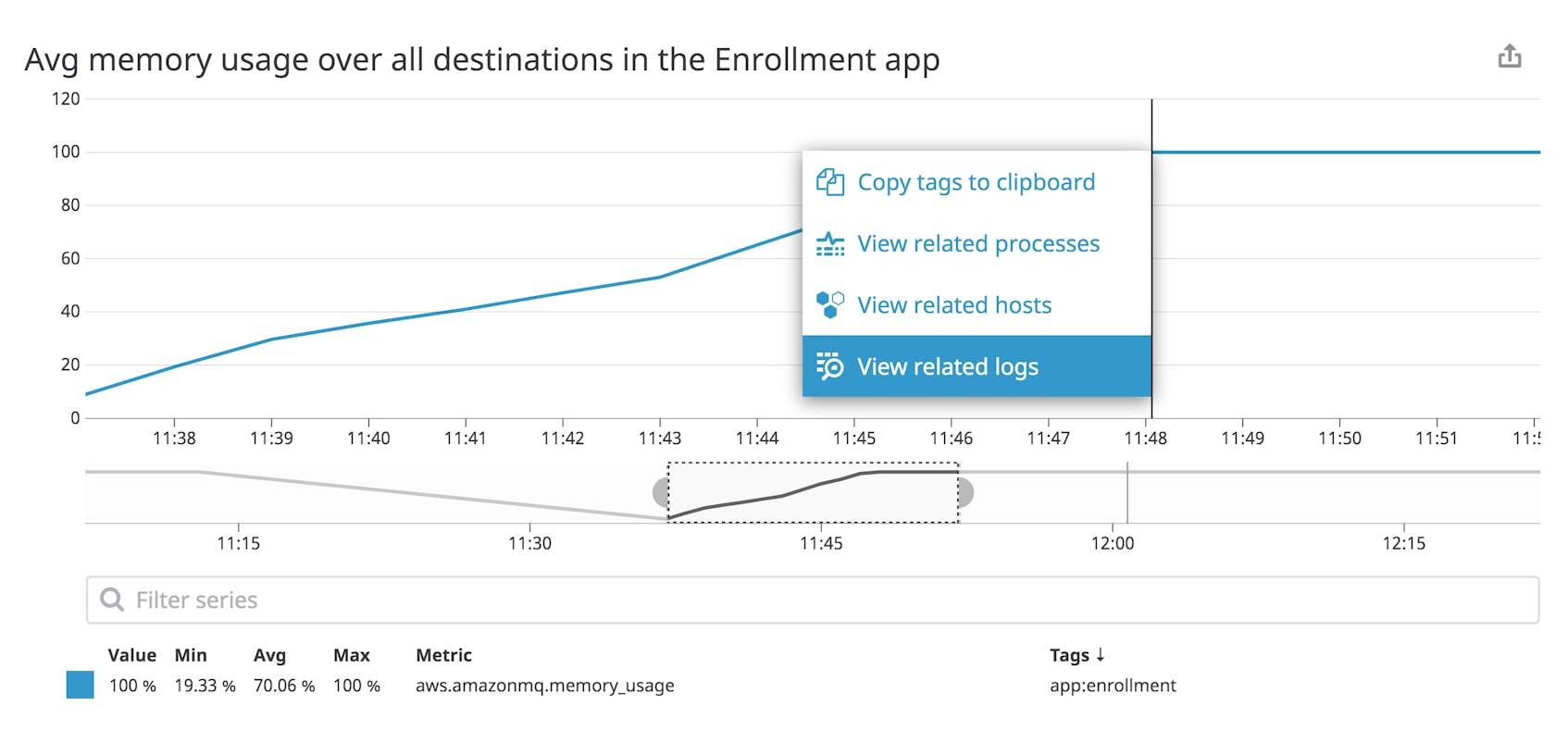This screenshot has width=1568, height=730.
Task: Open the app:enrollment tag link
Action: tap(1112, 686)
